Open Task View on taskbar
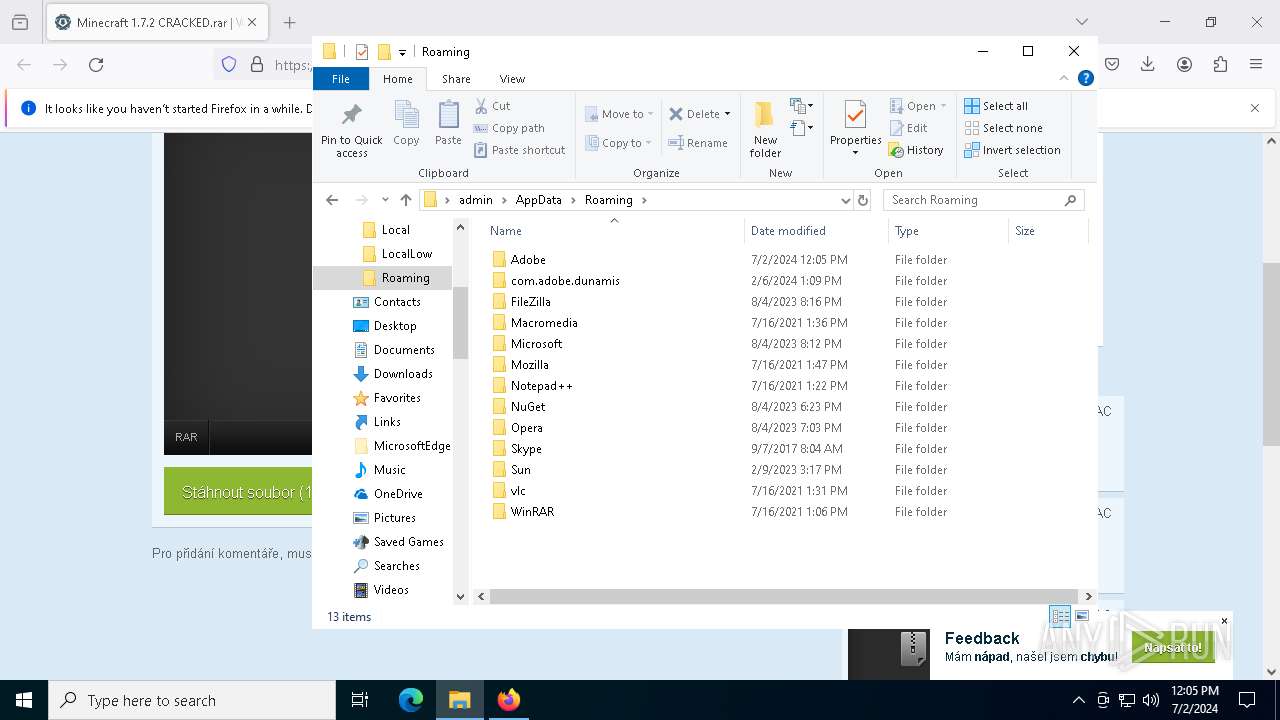The height and width of the screenshot is (720, 1280). point(360,700)
